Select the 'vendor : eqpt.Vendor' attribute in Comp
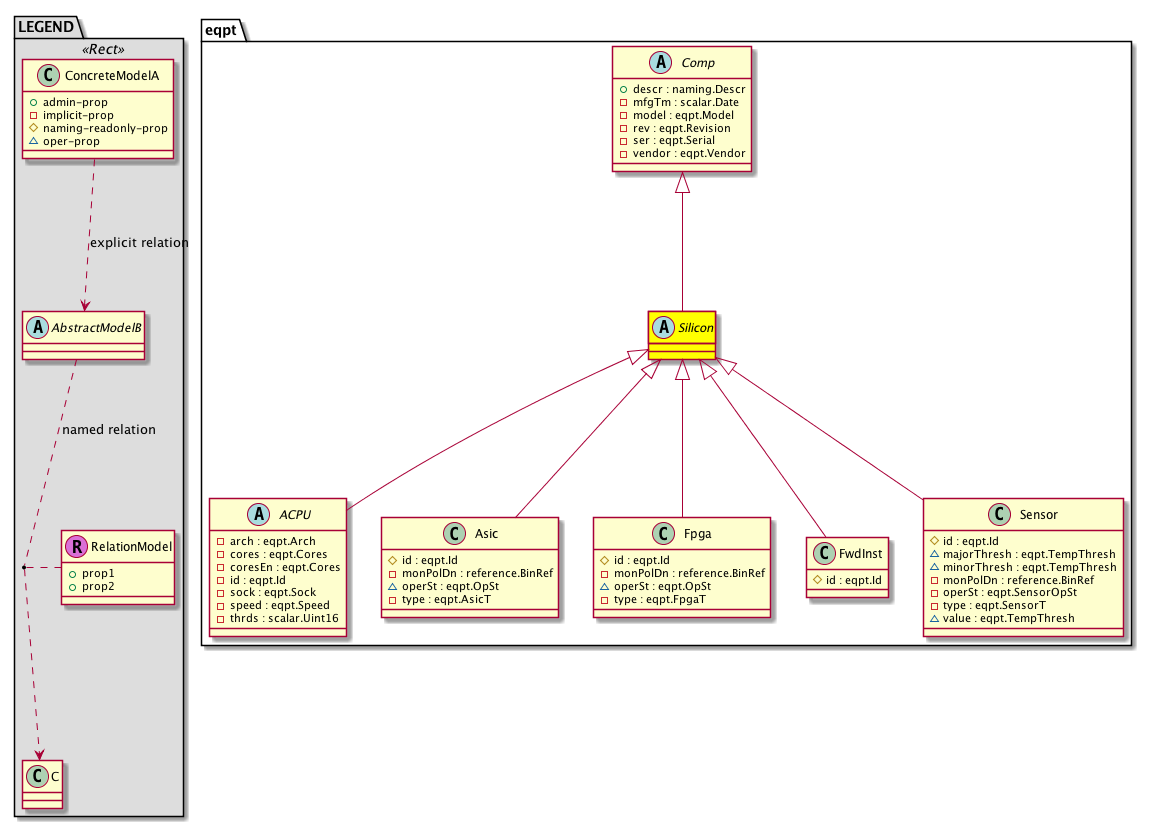This screenshot has width=1152, height=827. pos(682,154)
